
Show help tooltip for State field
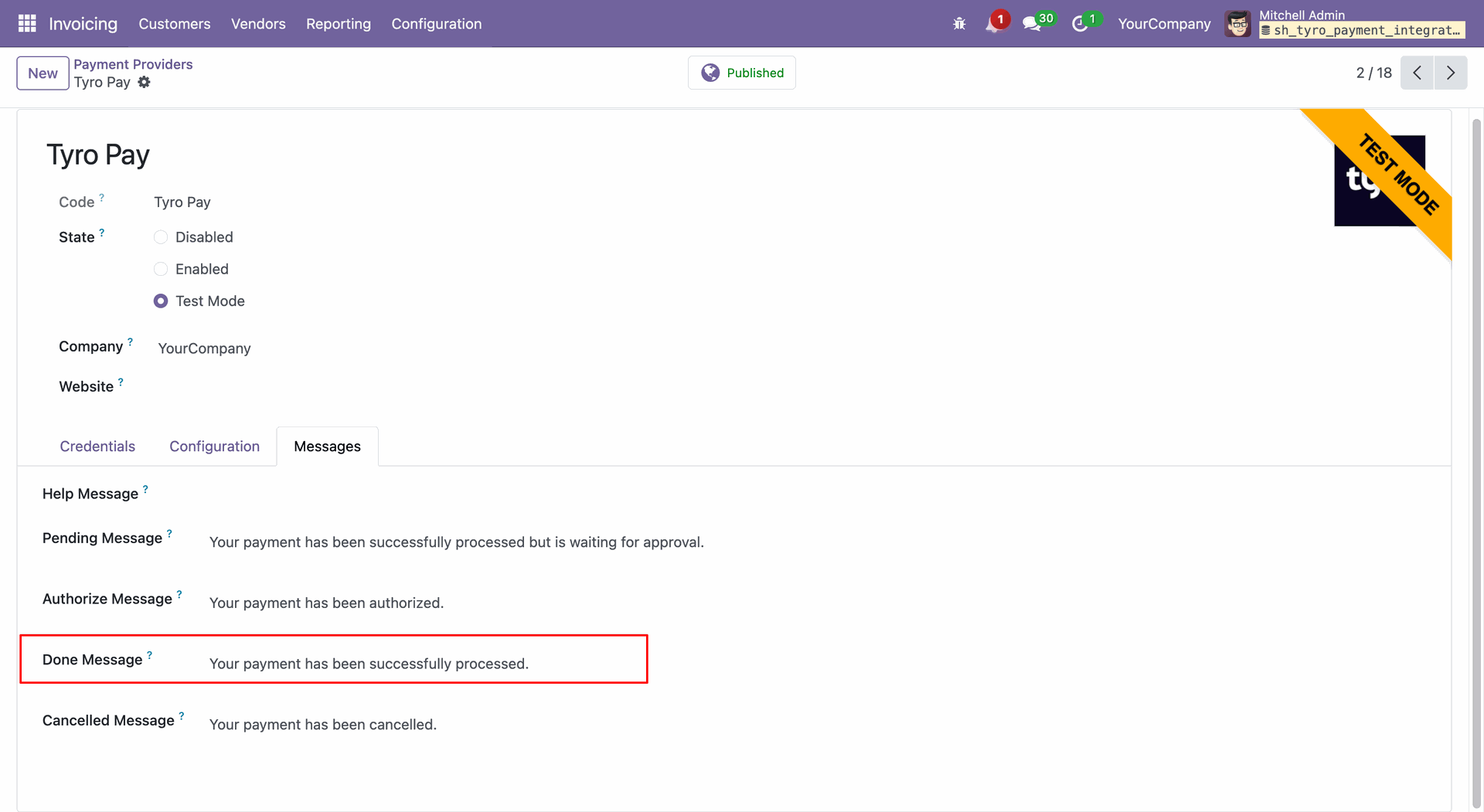point(101,233)
